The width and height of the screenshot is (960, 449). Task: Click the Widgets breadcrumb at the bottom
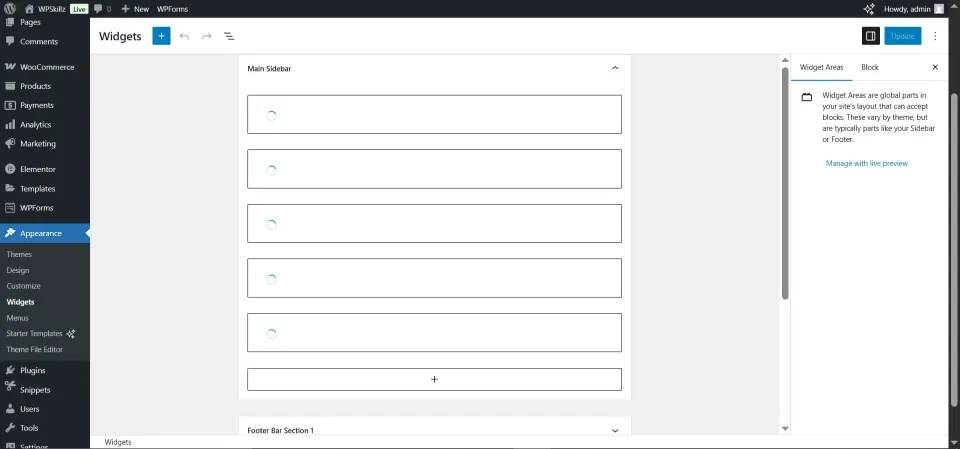(118, 442)
